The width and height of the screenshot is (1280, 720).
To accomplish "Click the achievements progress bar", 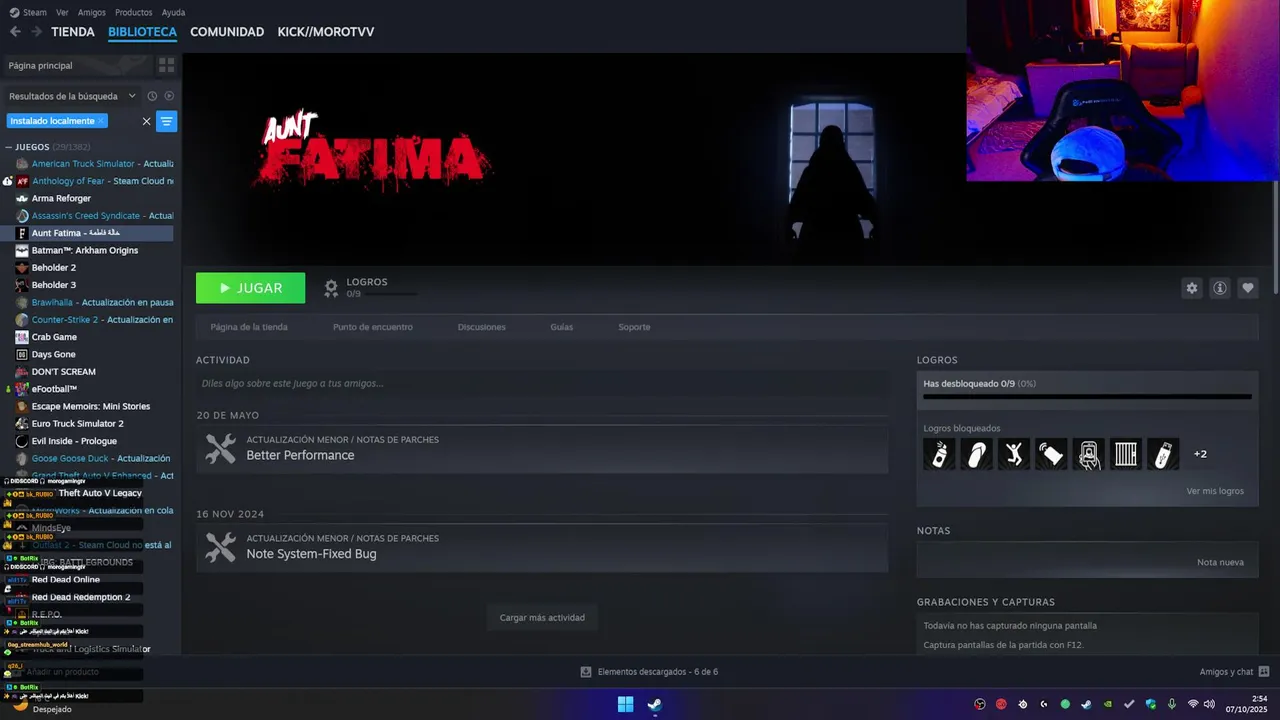I will (1087, 396).
